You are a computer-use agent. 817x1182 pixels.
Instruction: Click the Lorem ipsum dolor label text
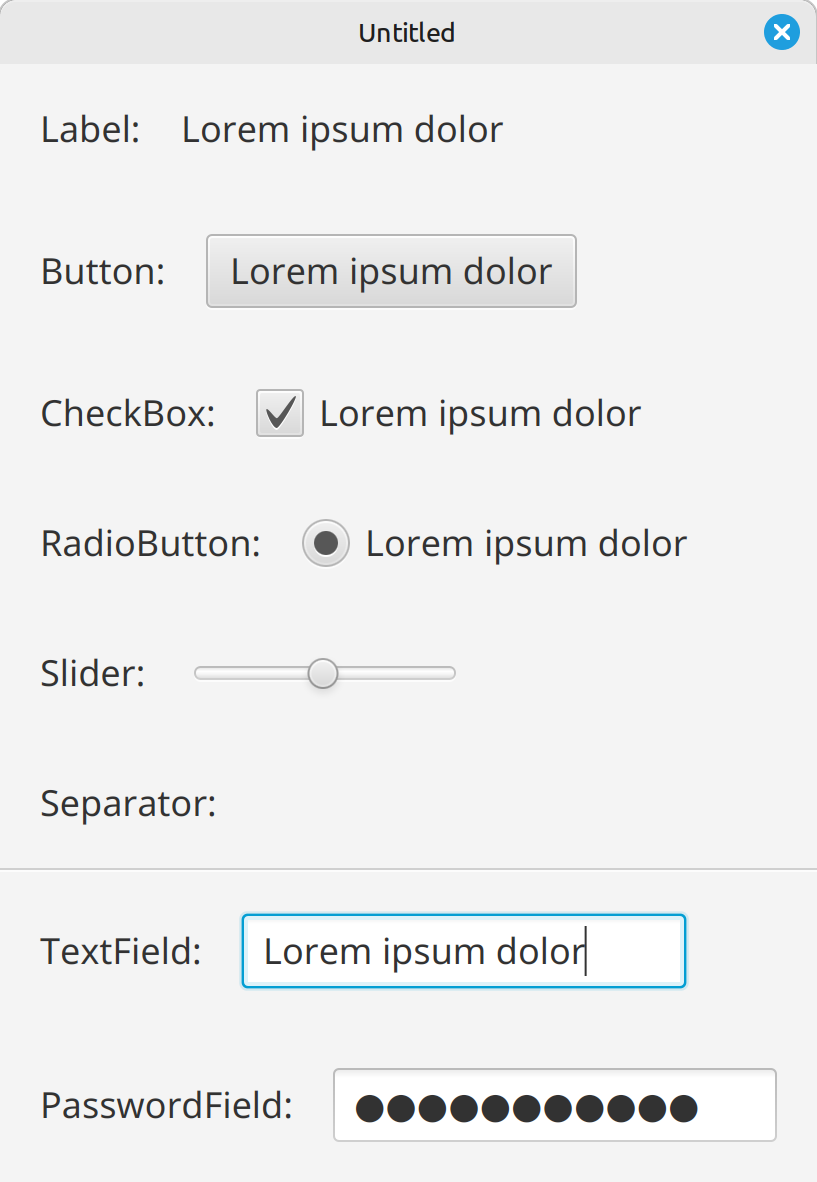coord(342,130)
